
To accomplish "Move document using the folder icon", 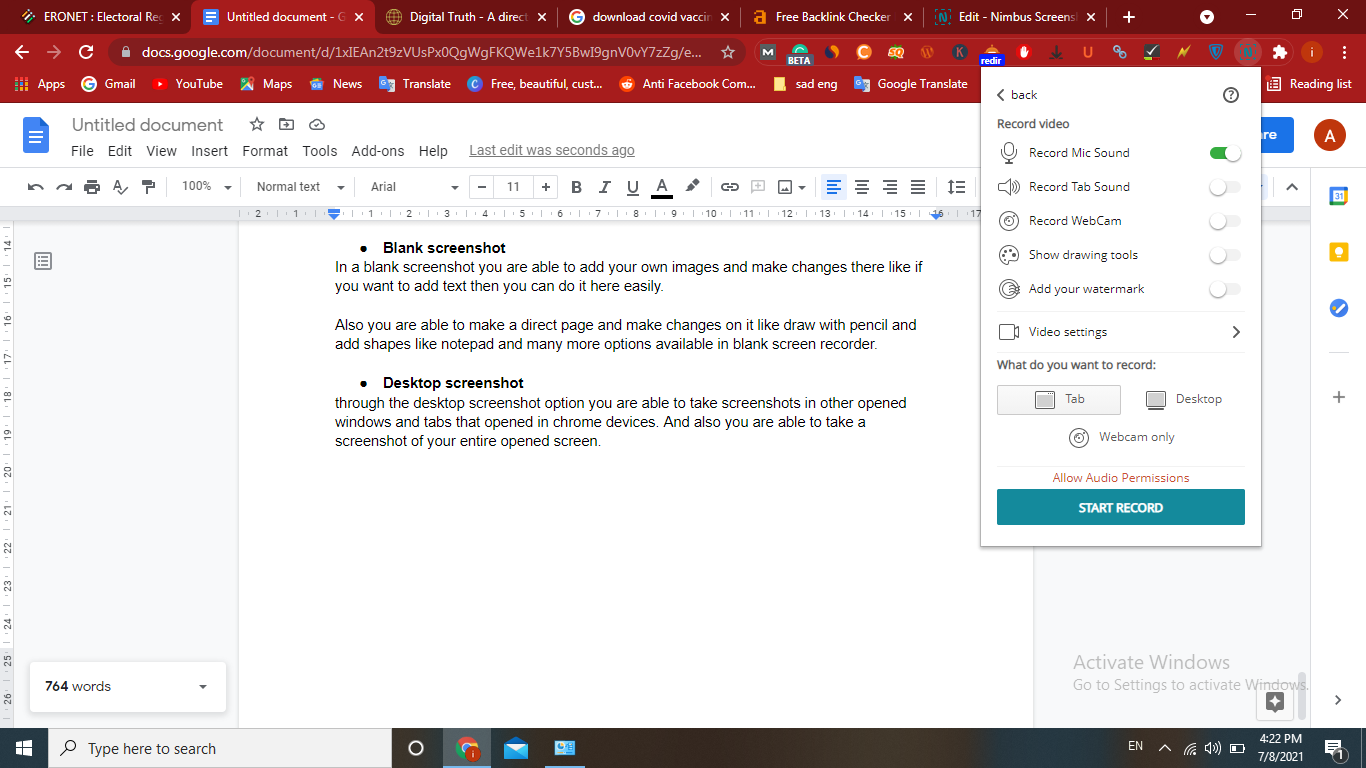I will [x=287, y=124].
